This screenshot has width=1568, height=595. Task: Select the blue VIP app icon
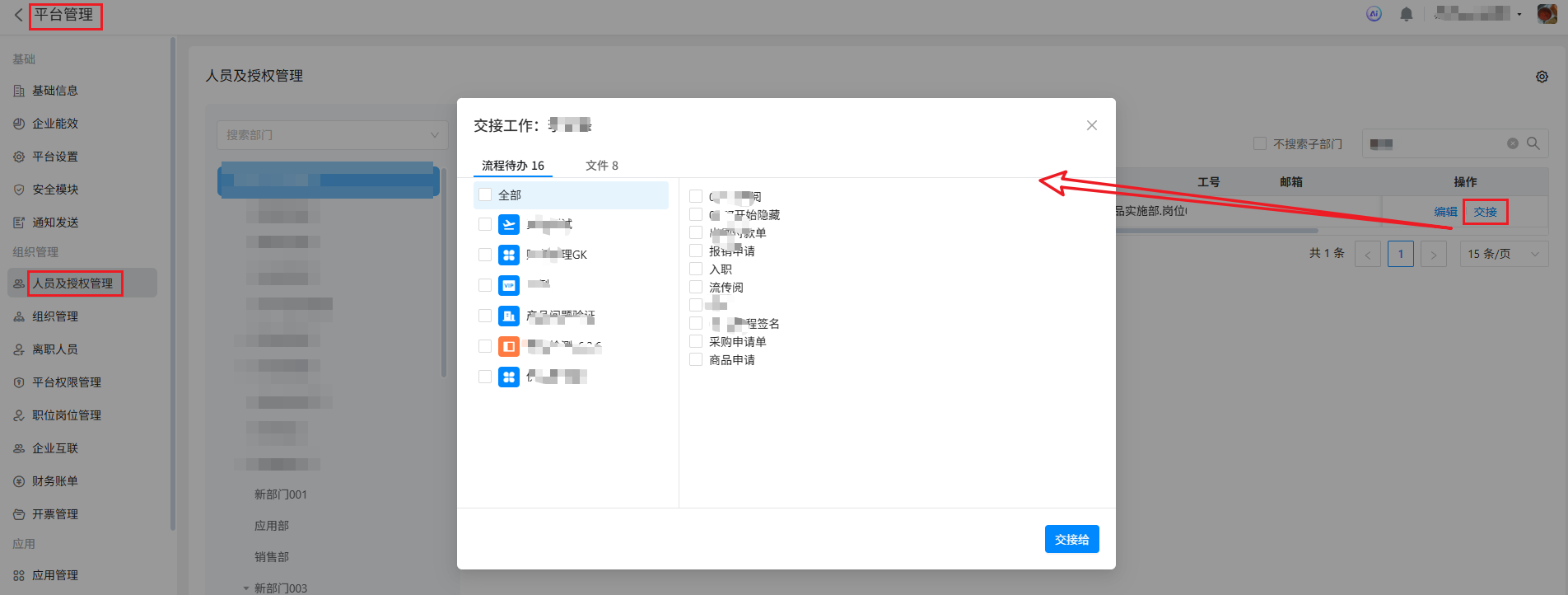(509, 285)
